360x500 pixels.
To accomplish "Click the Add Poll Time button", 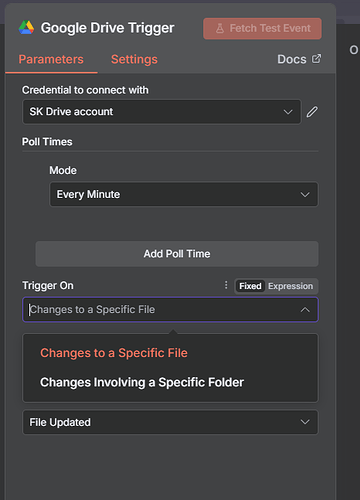I will coord(177,254).
